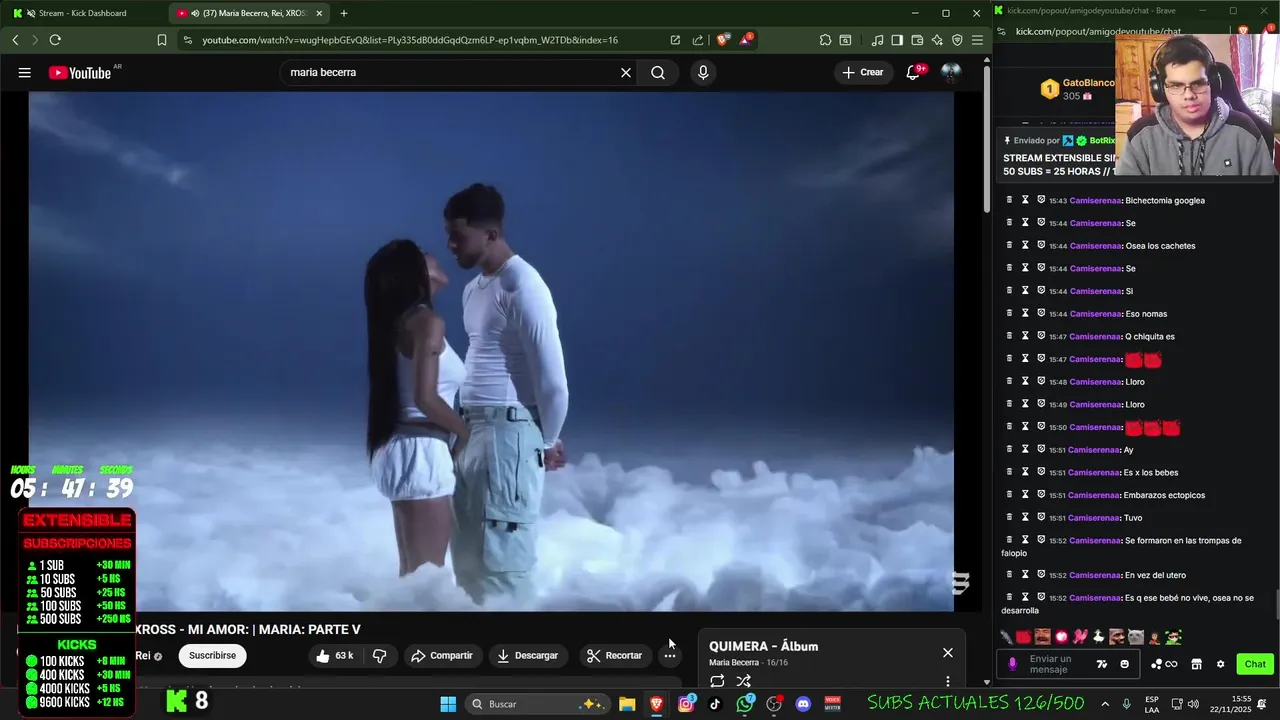The image size is (1280, 720).
Task: Like the video with 63 k thumbs up
Action: pyautogui.click(x=334, y=655)
